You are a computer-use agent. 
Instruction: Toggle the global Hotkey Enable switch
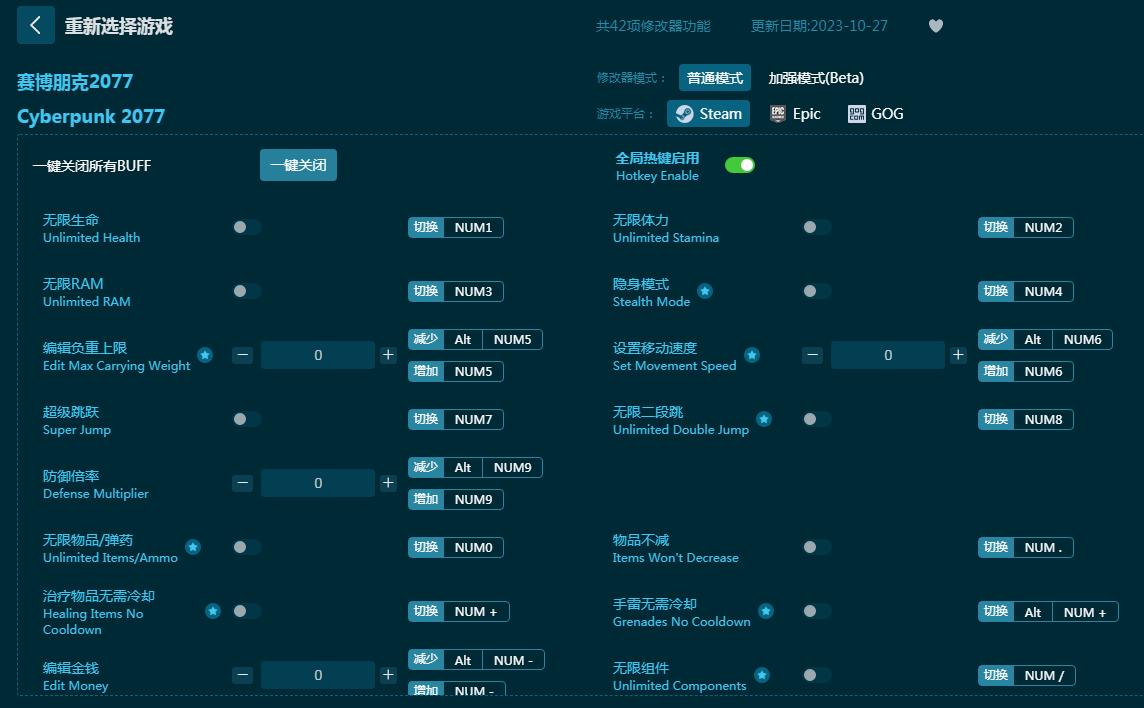pyautogui.click(x=740, y=166)
